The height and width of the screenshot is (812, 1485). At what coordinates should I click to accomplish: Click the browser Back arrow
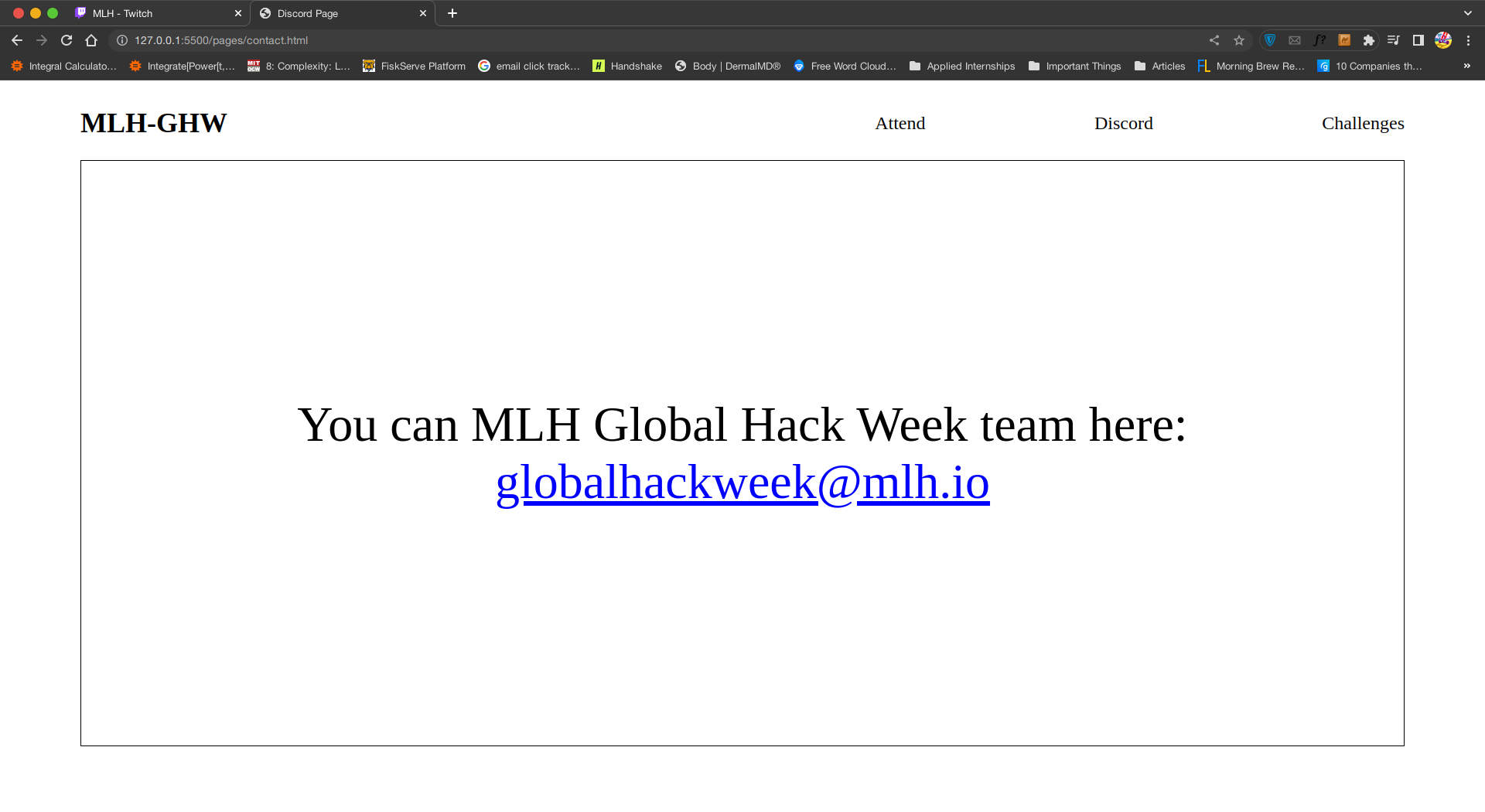[17, 40]
